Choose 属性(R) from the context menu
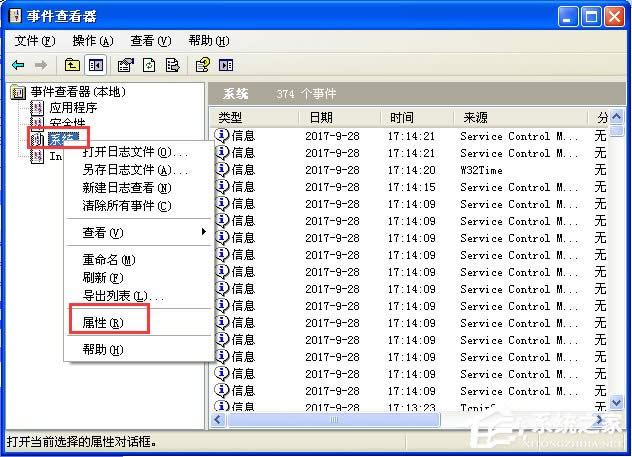The width and height of the screenshot is (632, 457). [101, 323]
